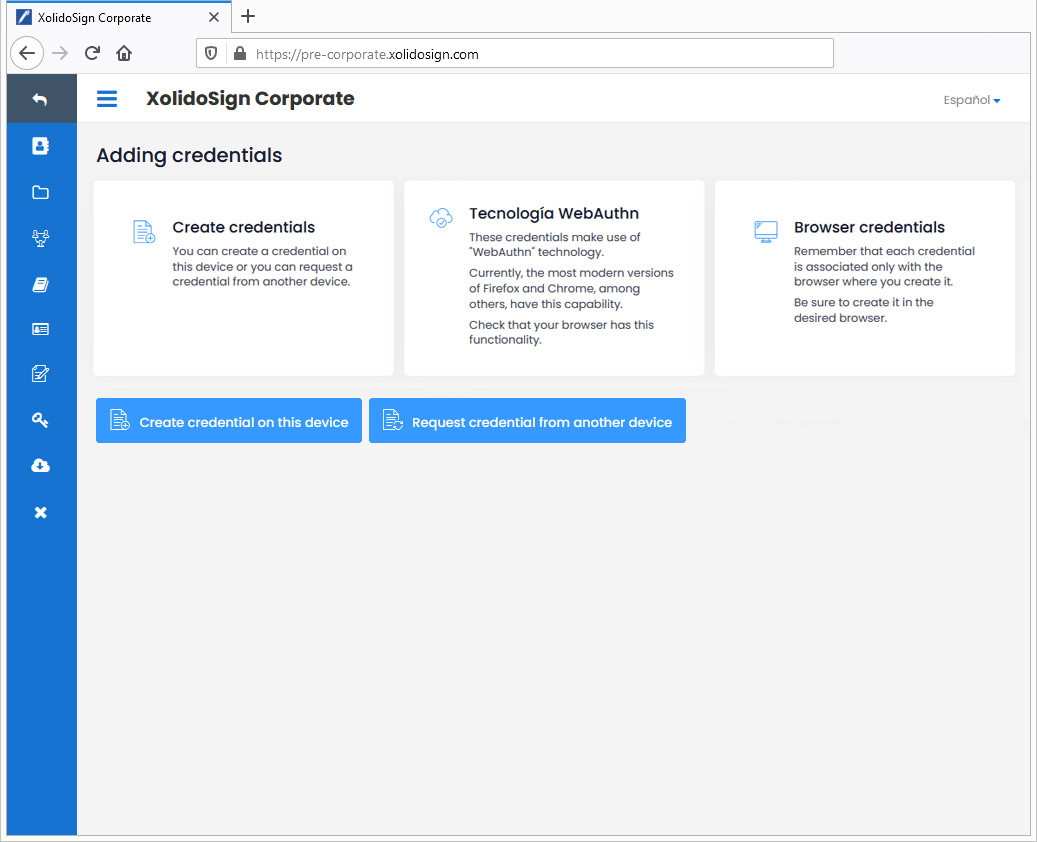Open a new browser tab with plus
1037x842 pixels.
tap(248, 16)
